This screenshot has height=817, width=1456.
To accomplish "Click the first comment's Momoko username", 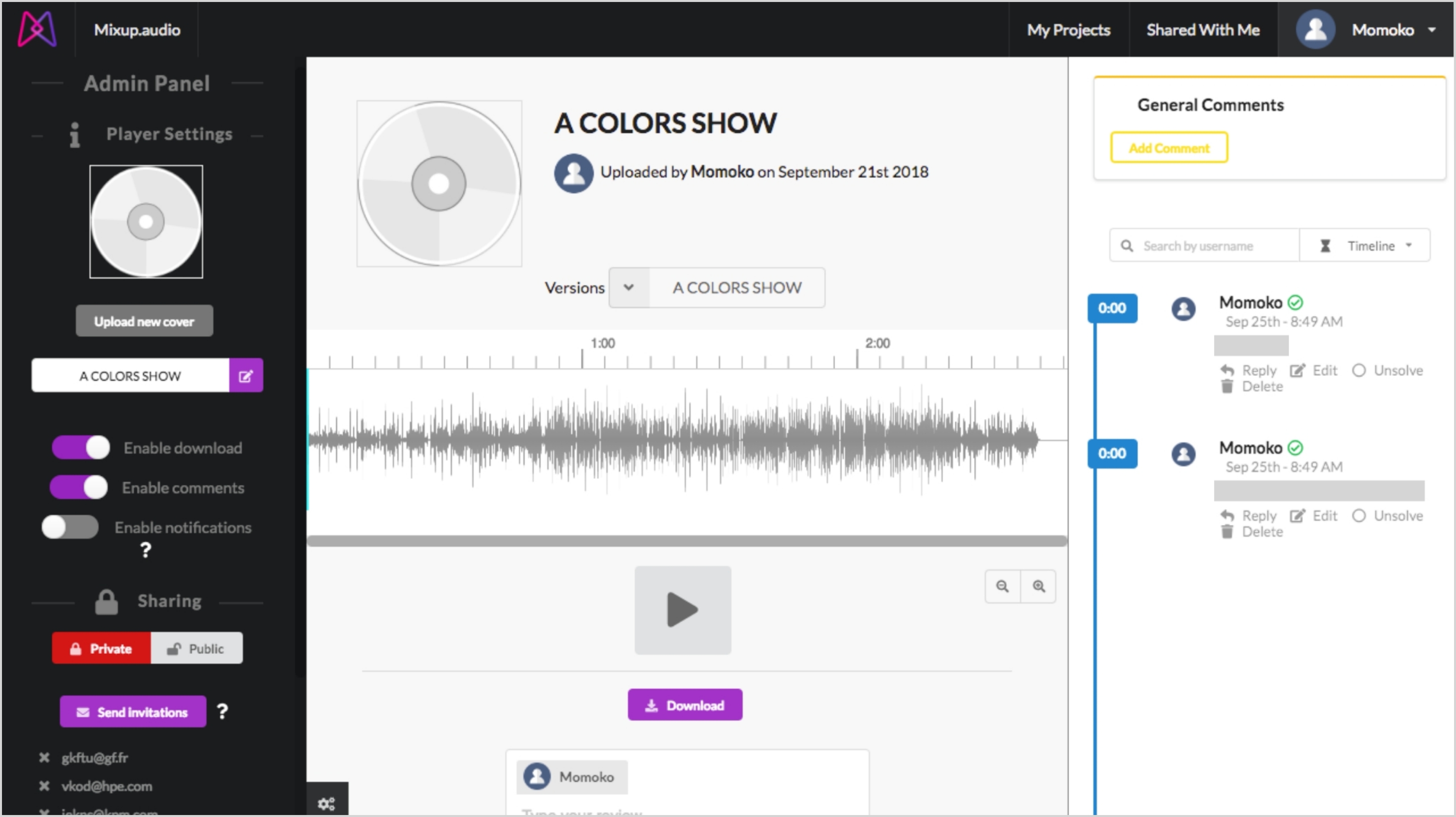I will 1250,302.
